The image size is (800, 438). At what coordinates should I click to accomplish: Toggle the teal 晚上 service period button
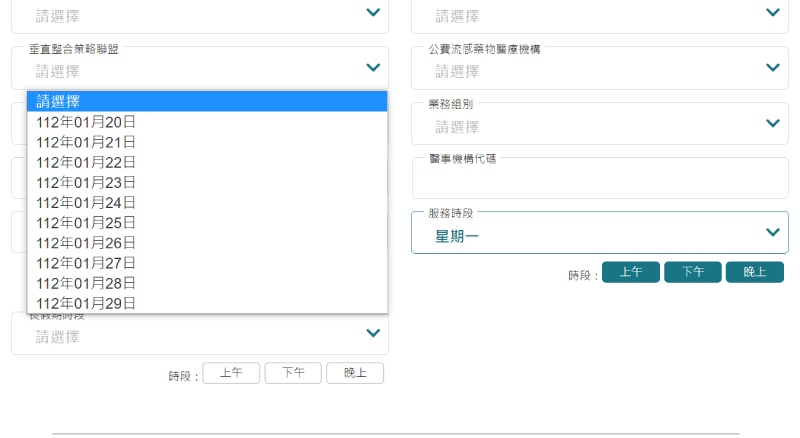point(754,272)
